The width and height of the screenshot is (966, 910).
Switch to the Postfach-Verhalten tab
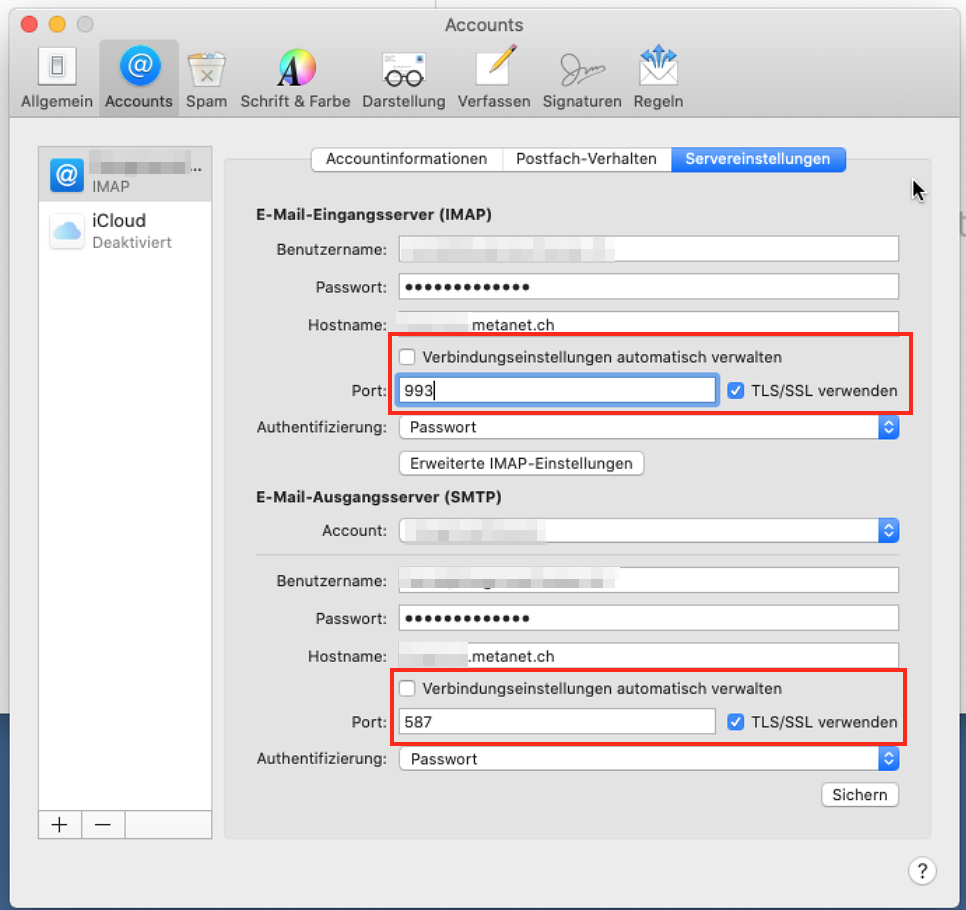(586, 159)
